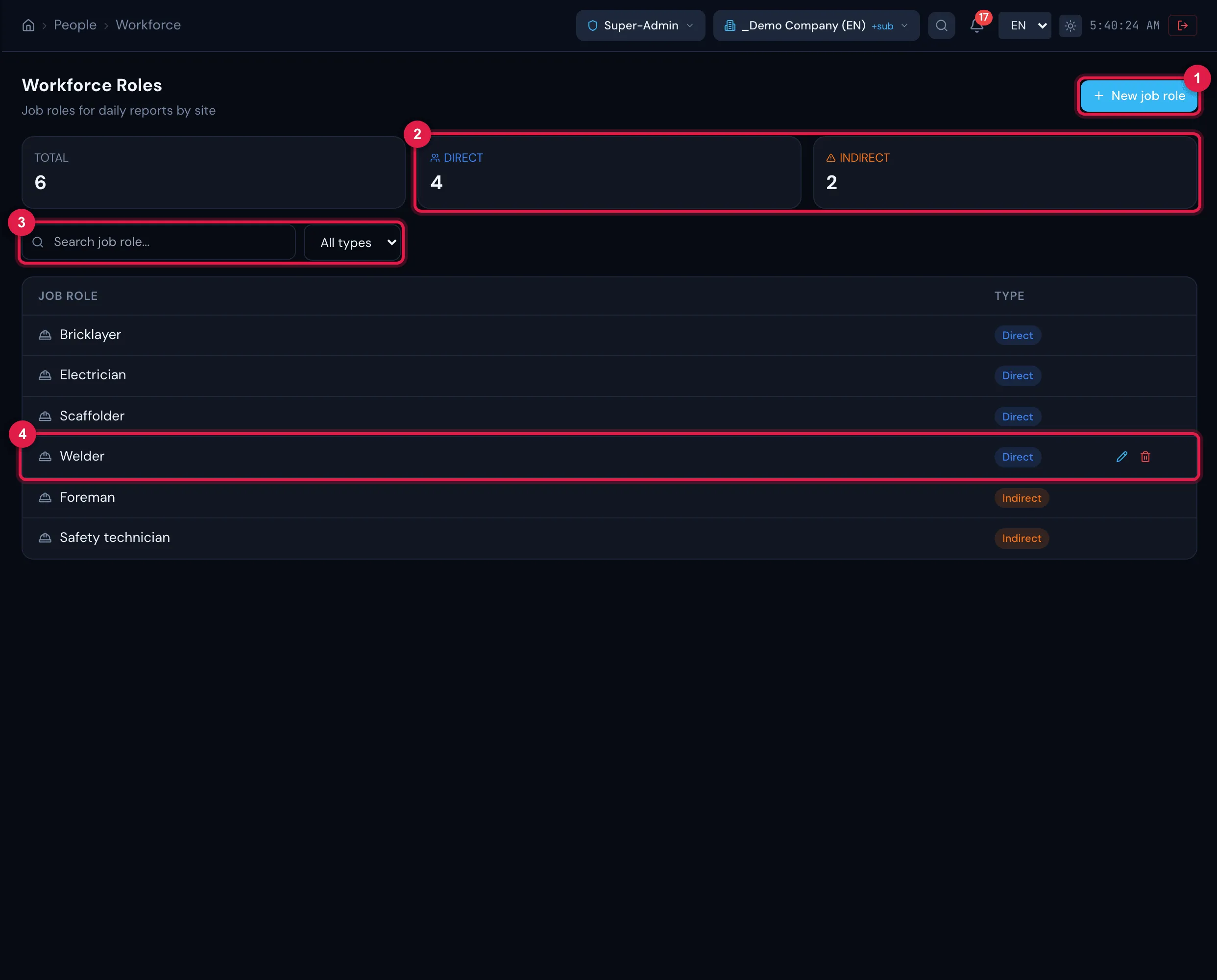
Task: Click the hard hat icon beside Scaffolder
Action: [45, 416]
